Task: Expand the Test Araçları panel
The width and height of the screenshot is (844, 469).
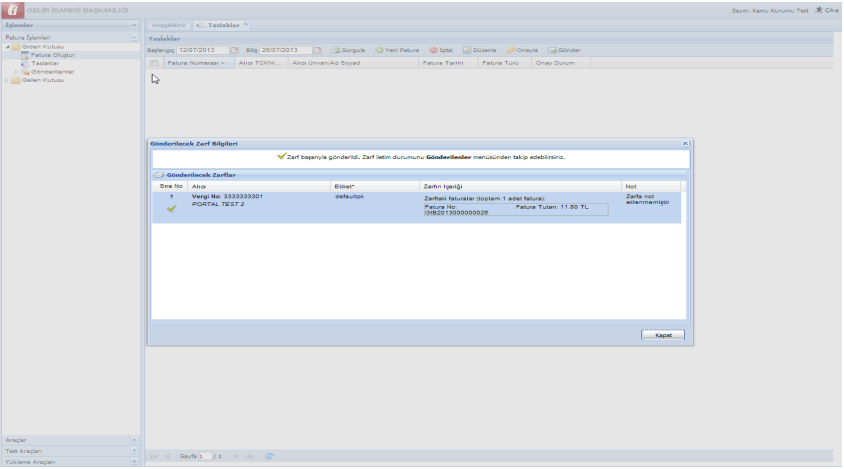Action: click(134, 451)
